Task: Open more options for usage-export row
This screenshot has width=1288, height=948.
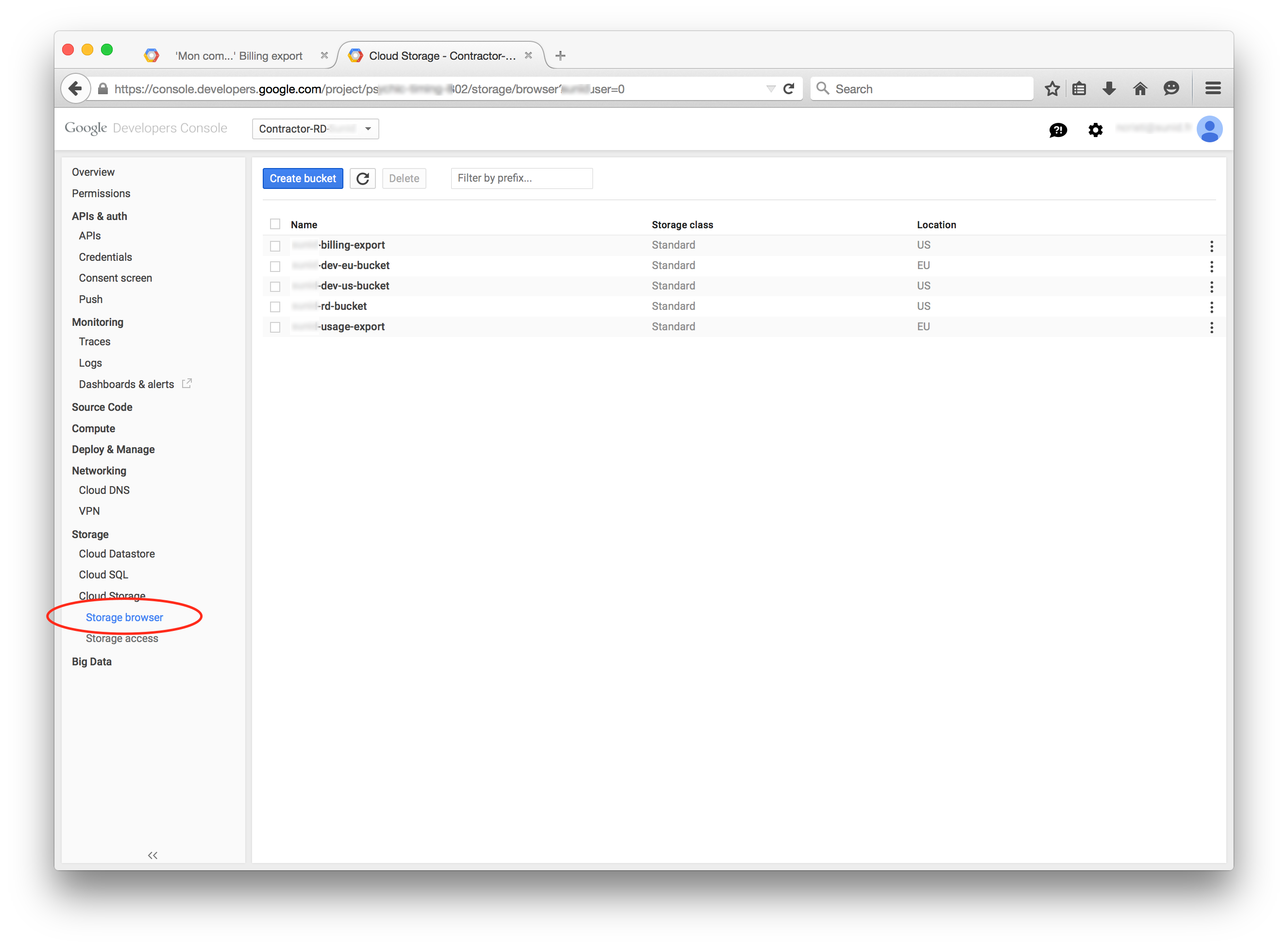Action: pyautogui.click(x=1211, y=327)
